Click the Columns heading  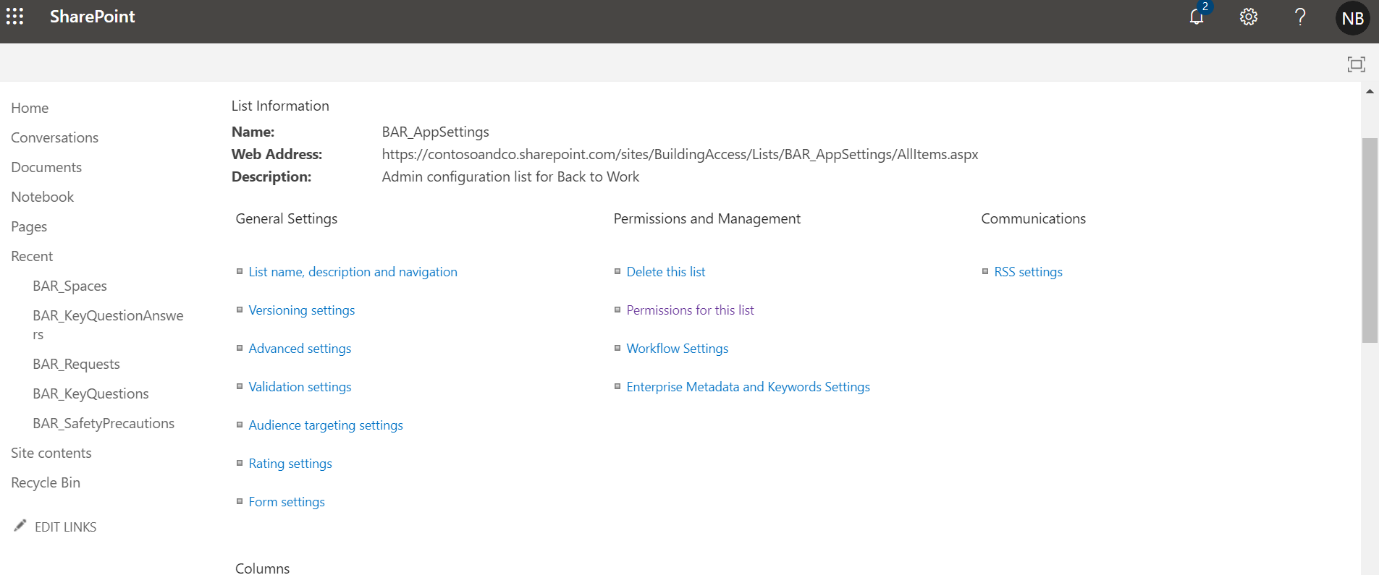pyautogui.click(x=263, y=568)
